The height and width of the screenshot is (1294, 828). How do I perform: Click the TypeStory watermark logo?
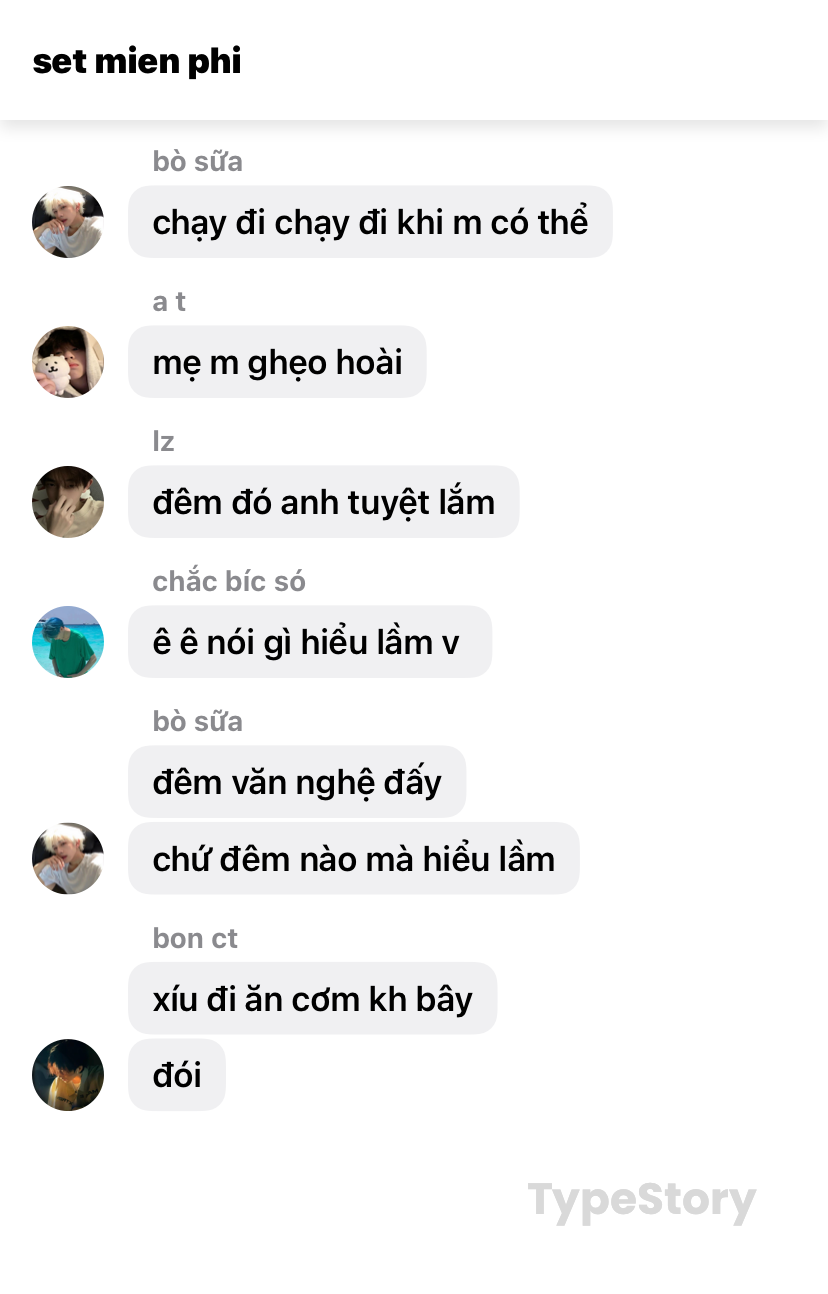point(642,1201)
